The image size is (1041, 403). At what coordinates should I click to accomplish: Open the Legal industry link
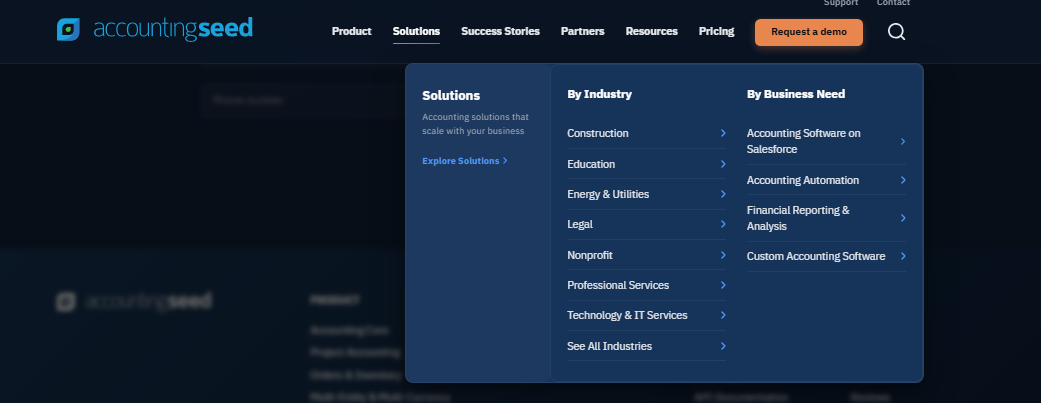coord(647,224)
